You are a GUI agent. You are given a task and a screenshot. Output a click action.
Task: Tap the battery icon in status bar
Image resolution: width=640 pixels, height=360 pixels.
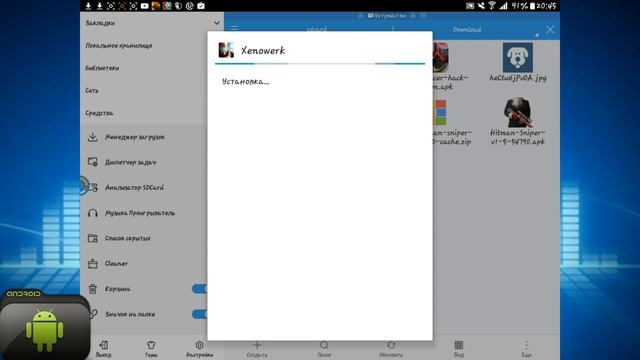(532, 6)
